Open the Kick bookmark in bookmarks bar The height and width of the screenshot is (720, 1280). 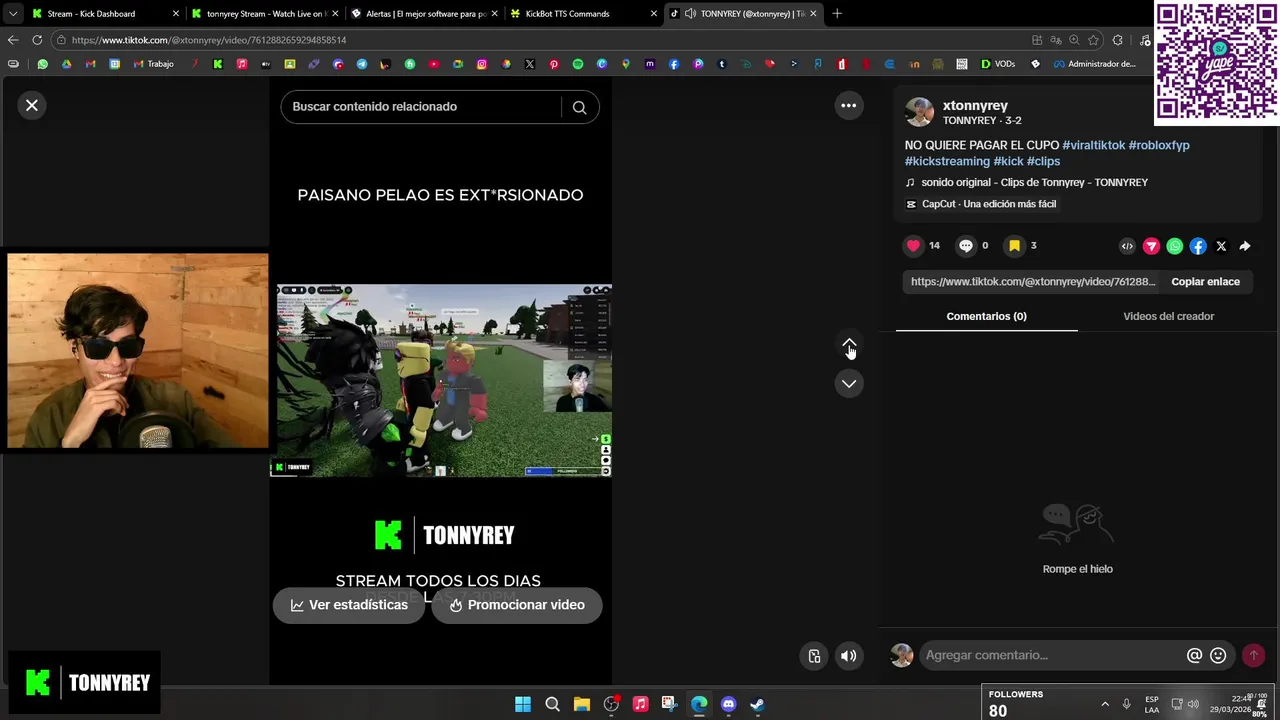[x=217, y=64]
